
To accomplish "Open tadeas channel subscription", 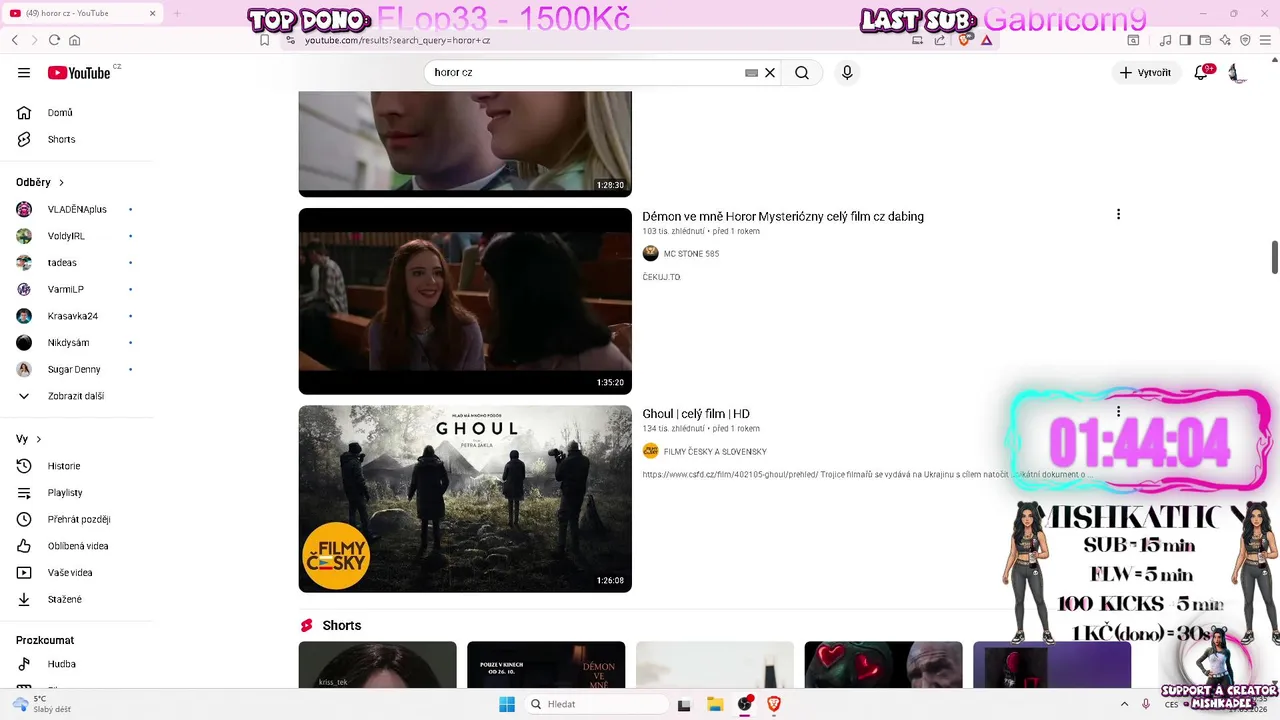I will 76,262.
